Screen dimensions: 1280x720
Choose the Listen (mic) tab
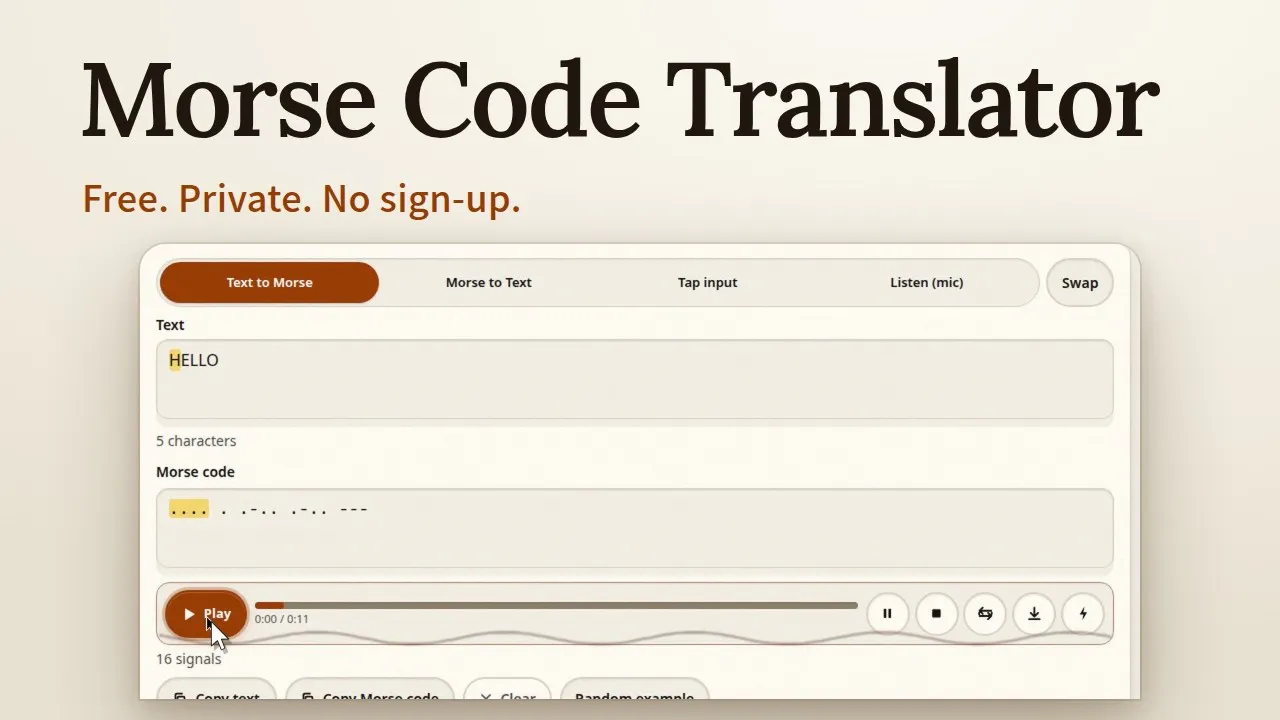(x=927, y=282)
